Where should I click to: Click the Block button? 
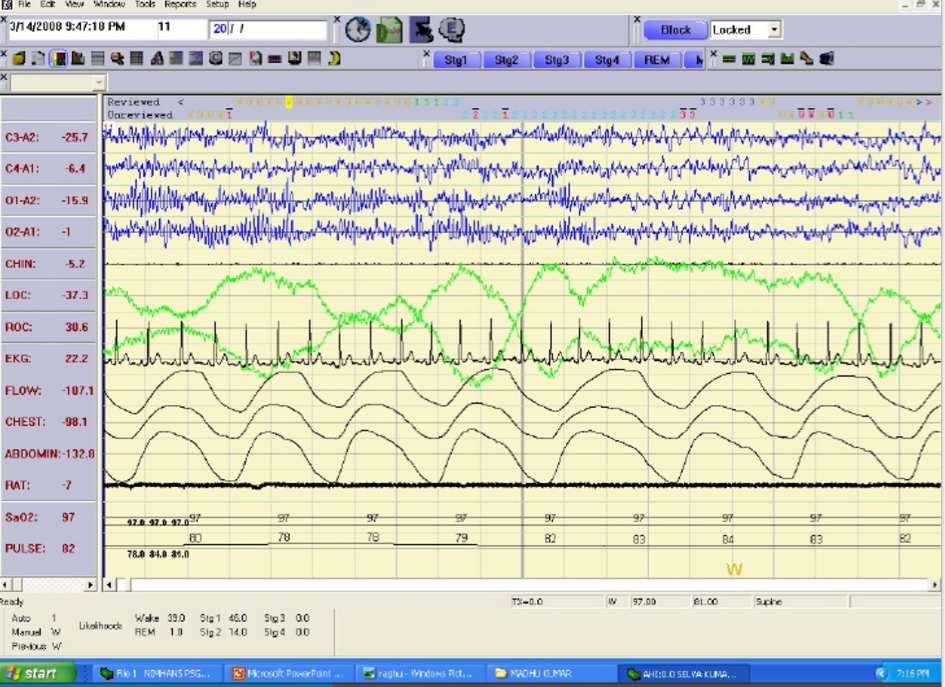pyautogui.click(x=676, y=30)
